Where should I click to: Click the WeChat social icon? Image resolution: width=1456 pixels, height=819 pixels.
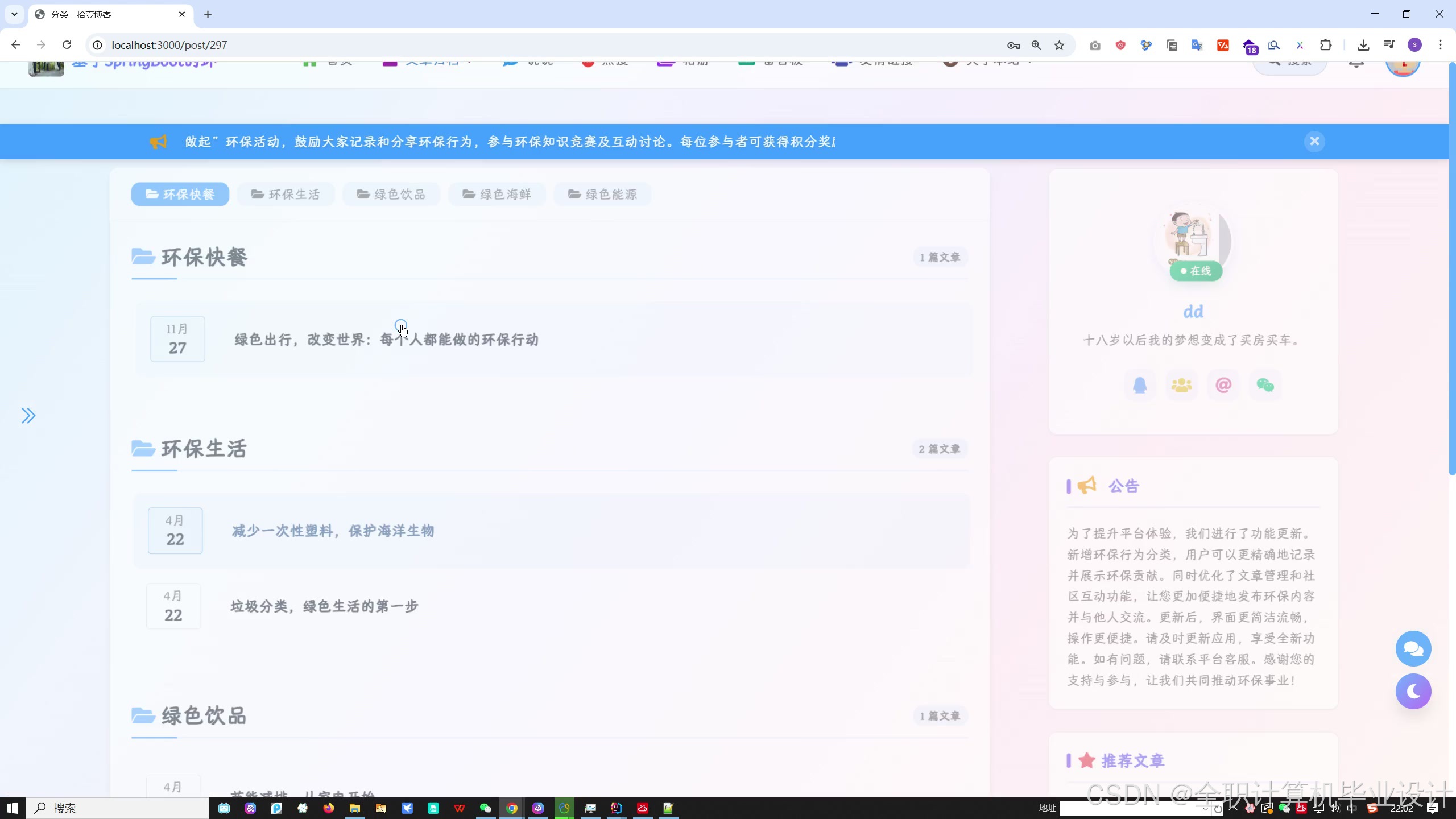tap(1265, 386)
